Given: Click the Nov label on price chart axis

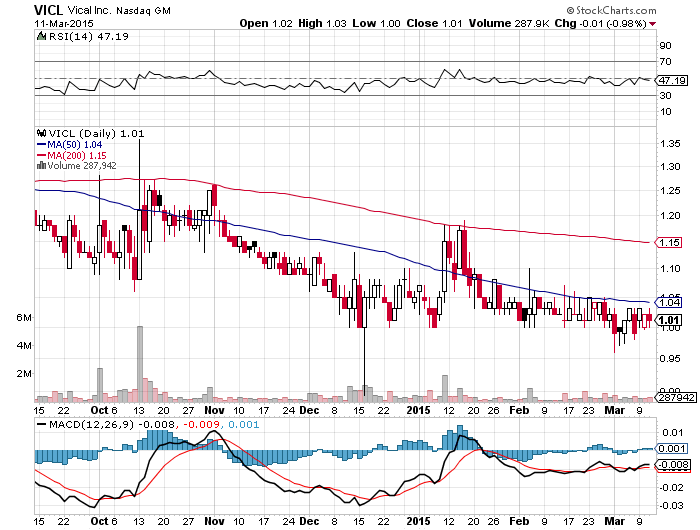Looking at the screenshot, I should (214, 410).
